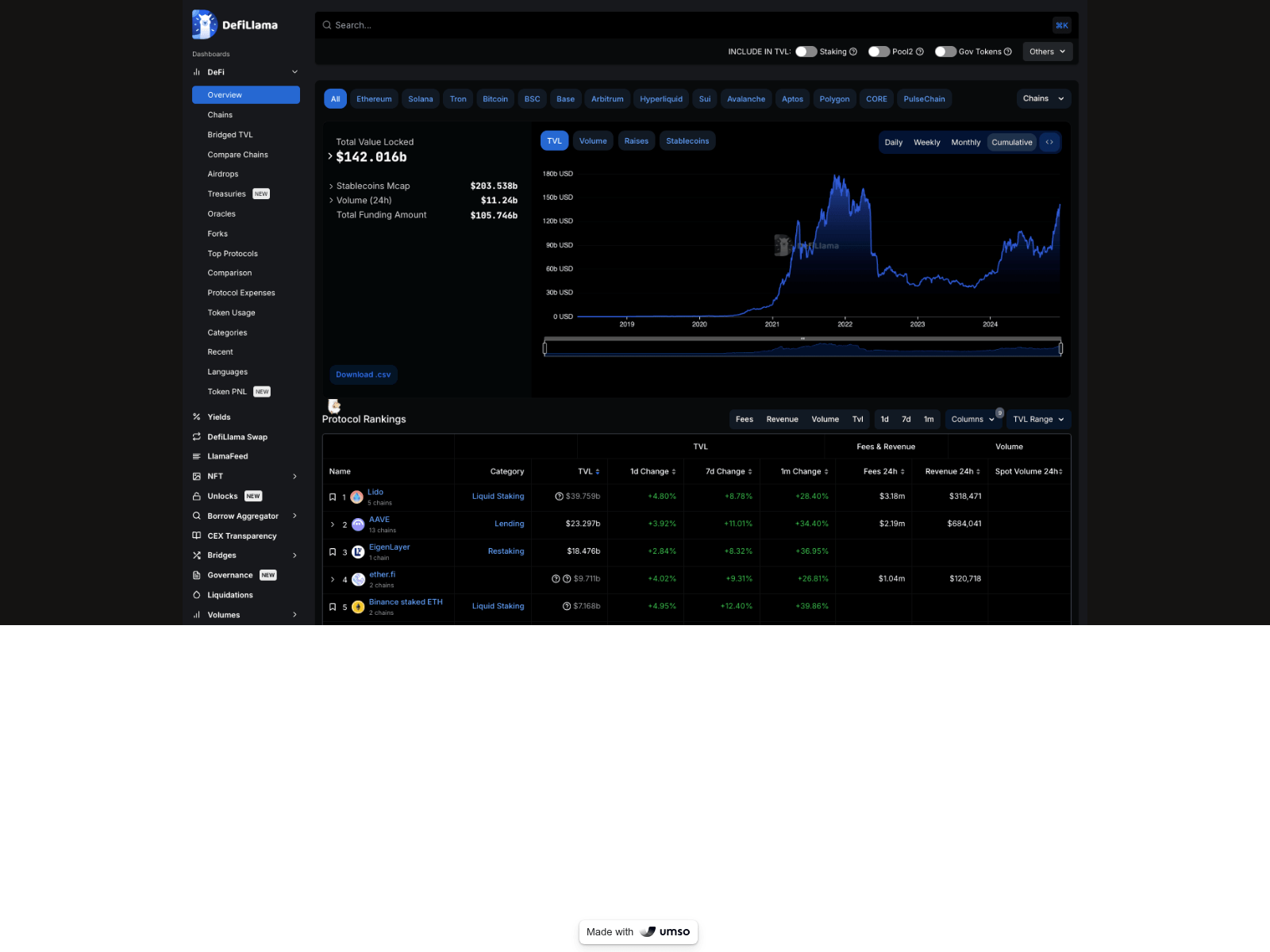1270x952 pixels.
Task: Click the Cmd+K shortcut badge
Action: (1062, 25)
